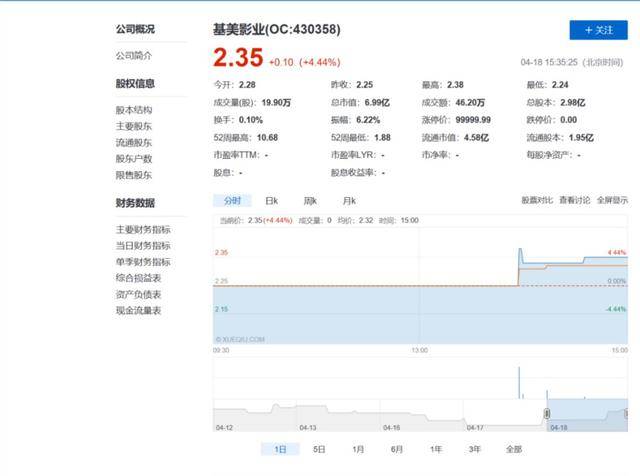This screenshot has height=476, width=640.
Task: Click the current price 2.35
Action: (x=238, y=57)
